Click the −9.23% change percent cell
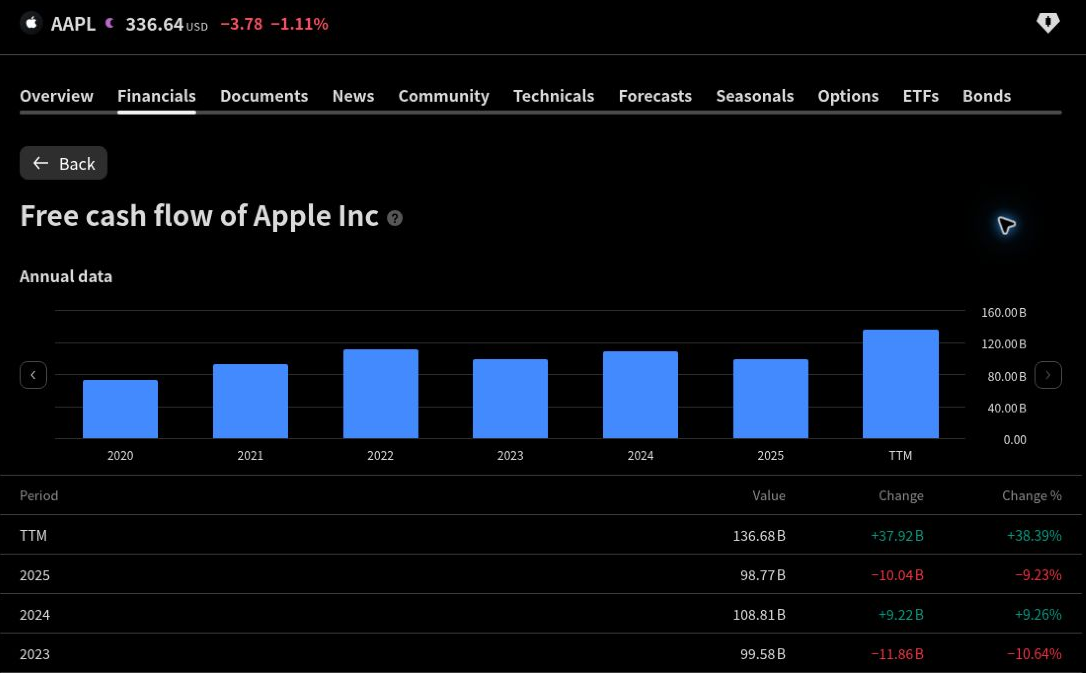 click(x=1038, y=575)
